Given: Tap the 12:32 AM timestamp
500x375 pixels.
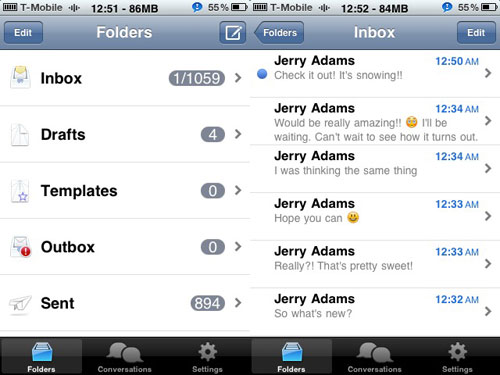Looking at the screenshot, I should (457, 300).
